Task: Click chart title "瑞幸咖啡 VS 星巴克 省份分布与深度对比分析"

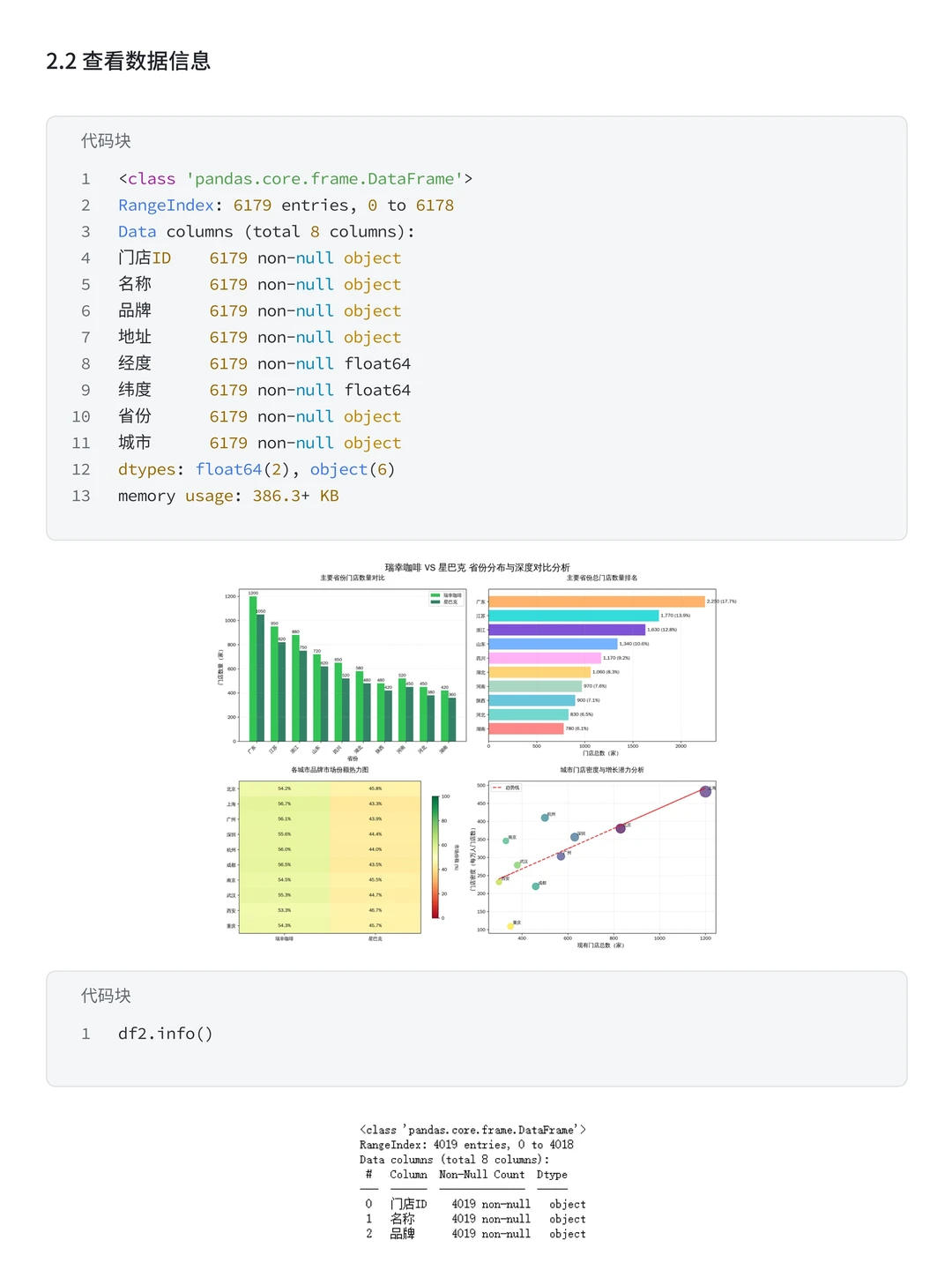Action: point(477,567)
